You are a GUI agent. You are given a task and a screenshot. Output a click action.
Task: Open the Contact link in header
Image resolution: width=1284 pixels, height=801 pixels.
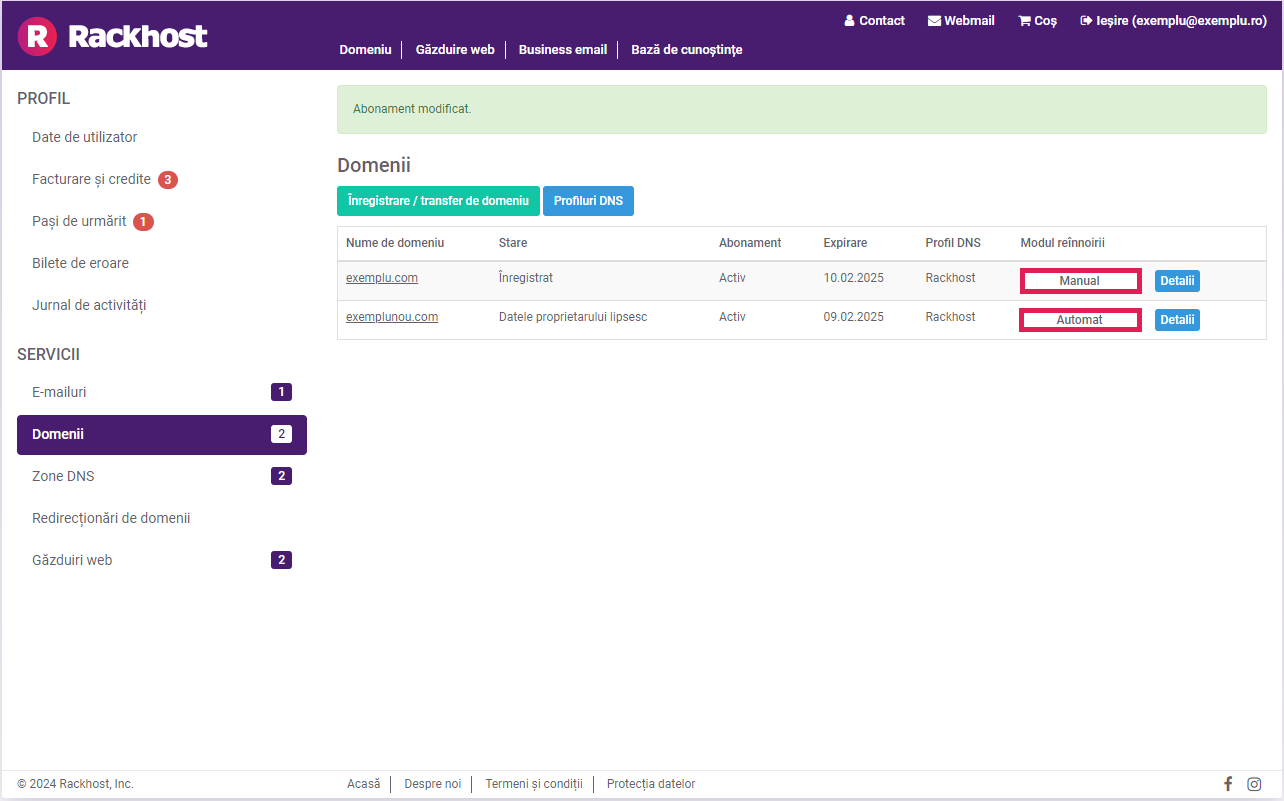tap(875, 20)
